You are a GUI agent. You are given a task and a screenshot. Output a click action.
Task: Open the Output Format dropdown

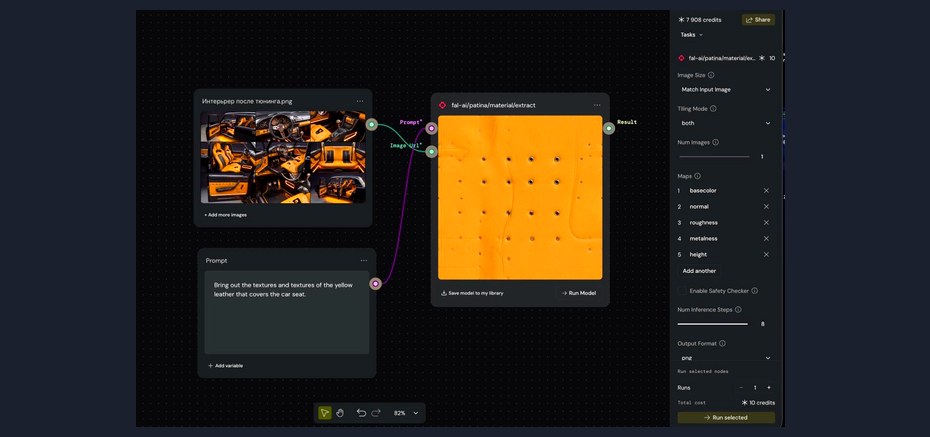(x=725, y=358)
